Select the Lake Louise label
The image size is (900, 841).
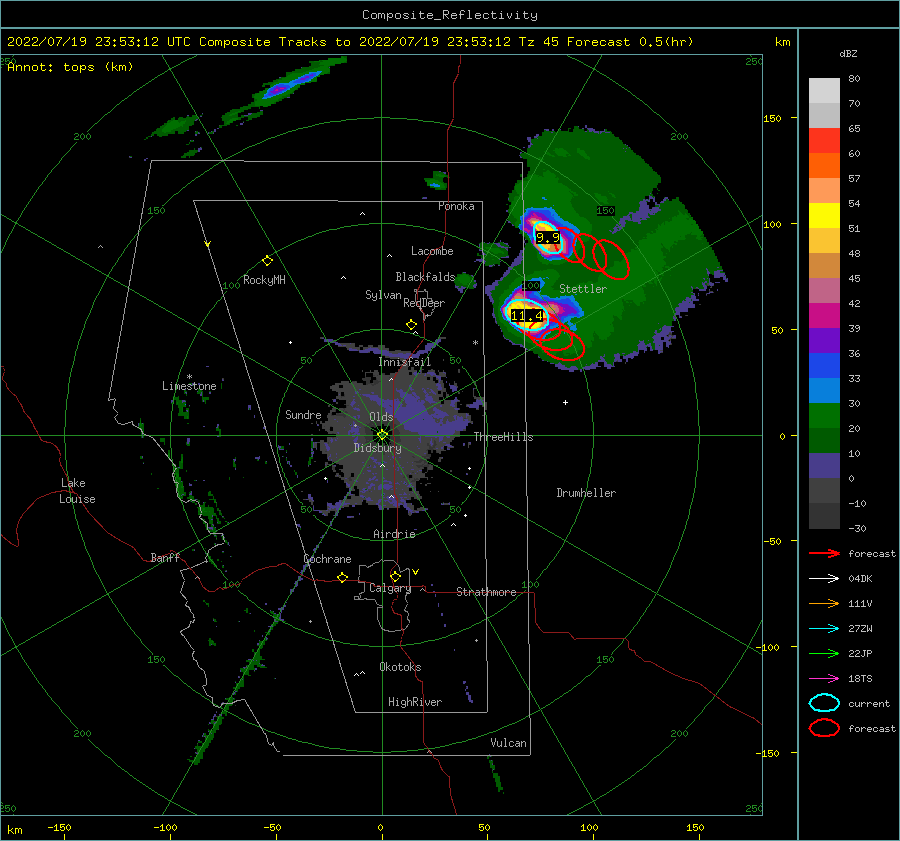point(77,491)
